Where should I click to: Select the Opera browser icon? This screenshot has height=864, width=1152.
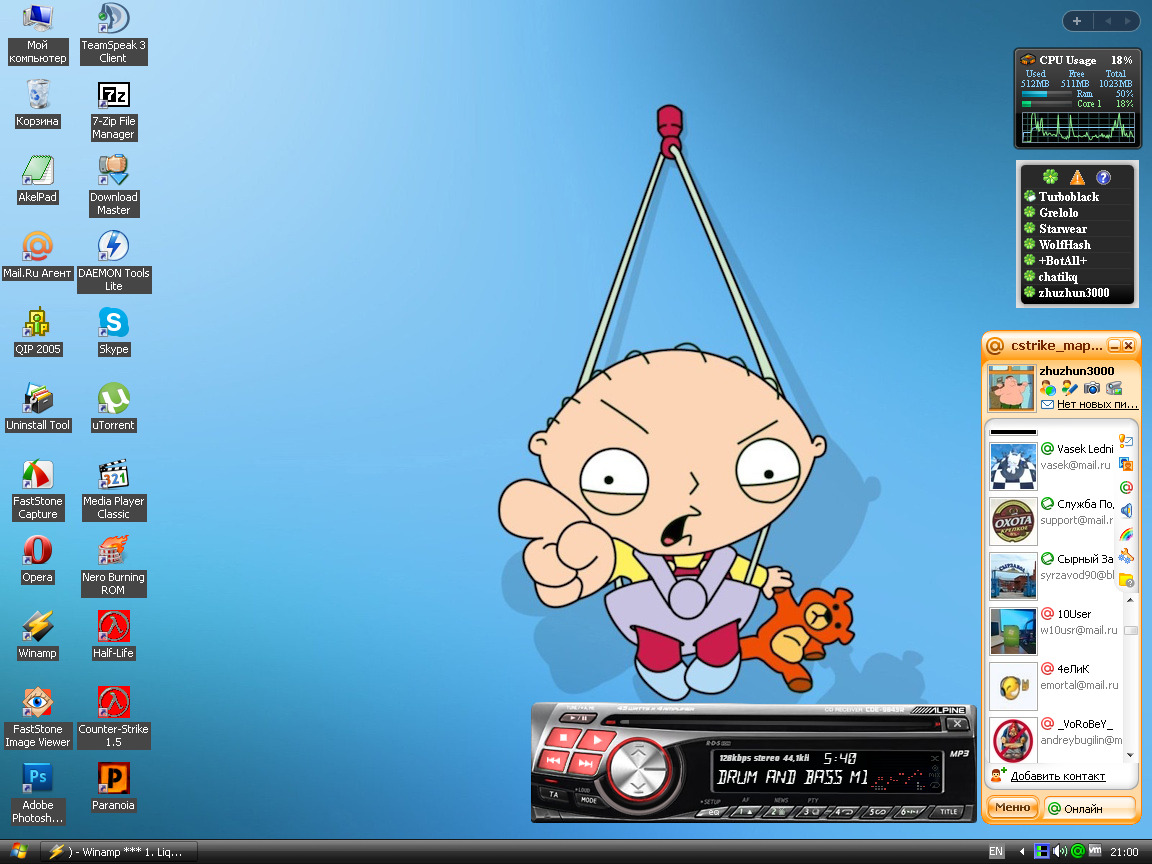(37, 560)
